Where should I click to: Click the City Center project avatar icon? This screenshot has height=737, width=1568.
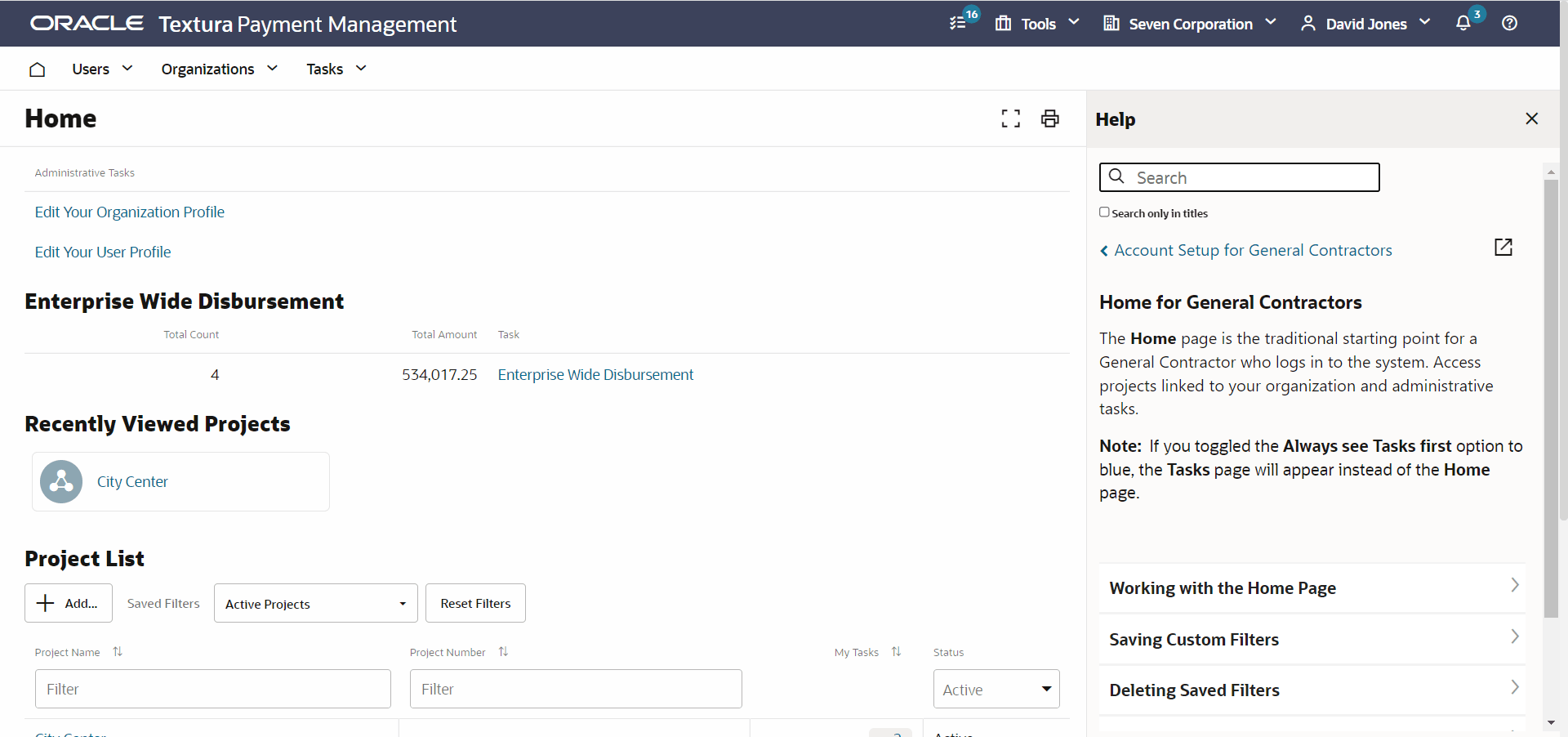[x=61, y=481]
